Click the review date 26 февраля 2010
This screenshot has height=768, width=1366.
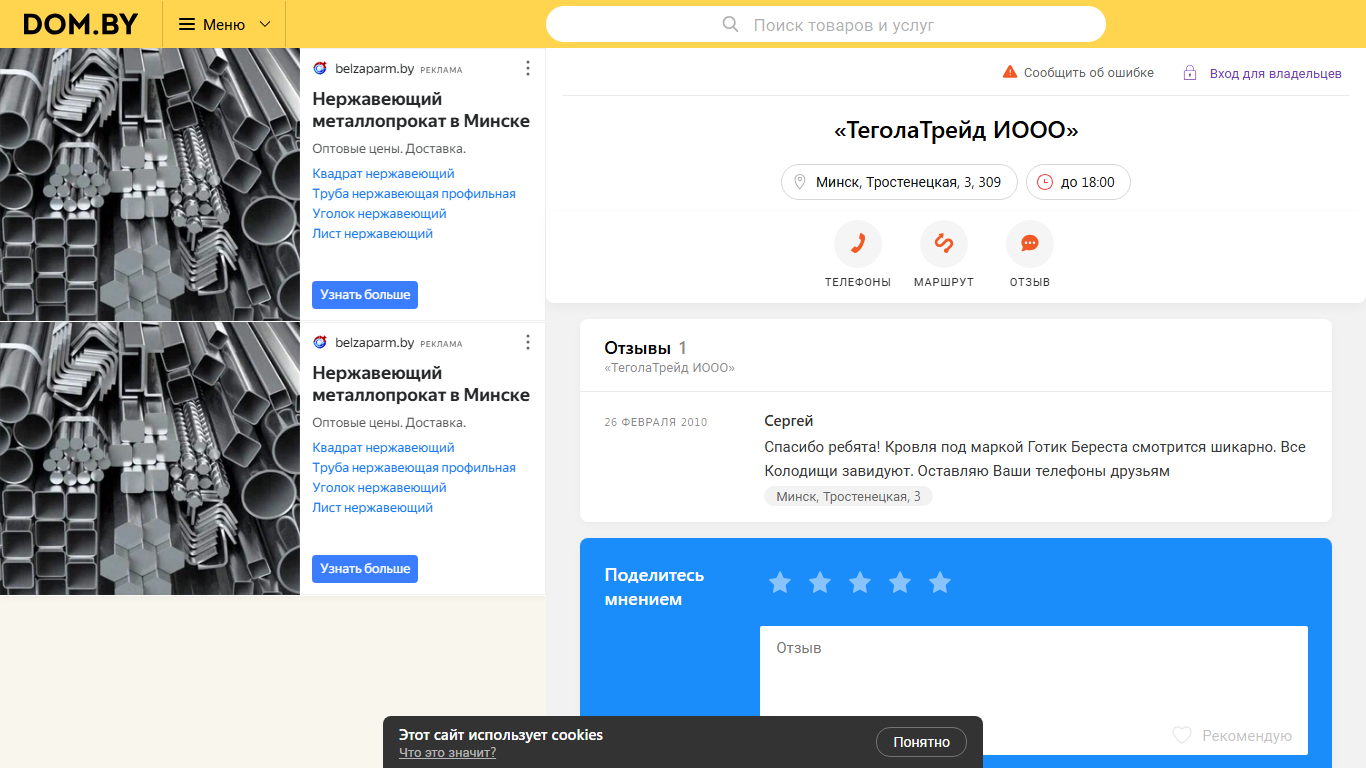[x=656, y=422]
